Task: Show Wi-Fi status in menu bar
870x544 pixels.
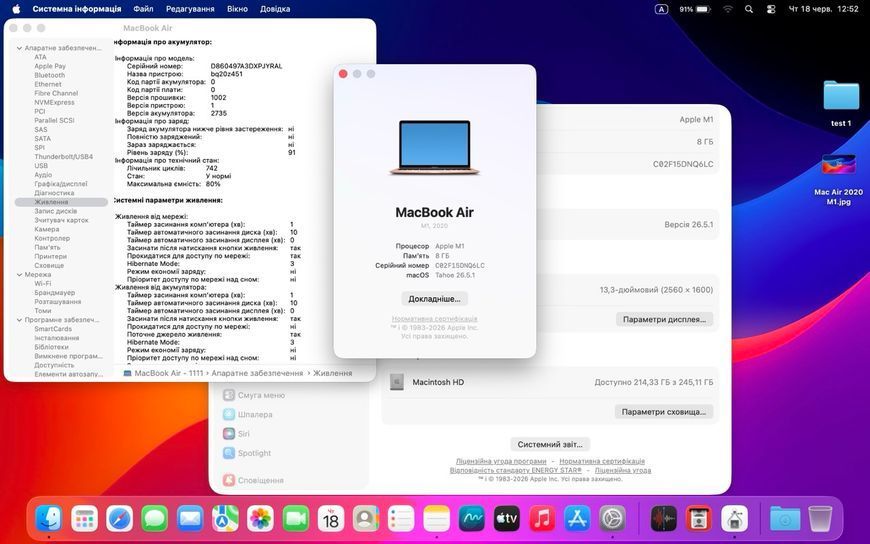Action: 727,9
